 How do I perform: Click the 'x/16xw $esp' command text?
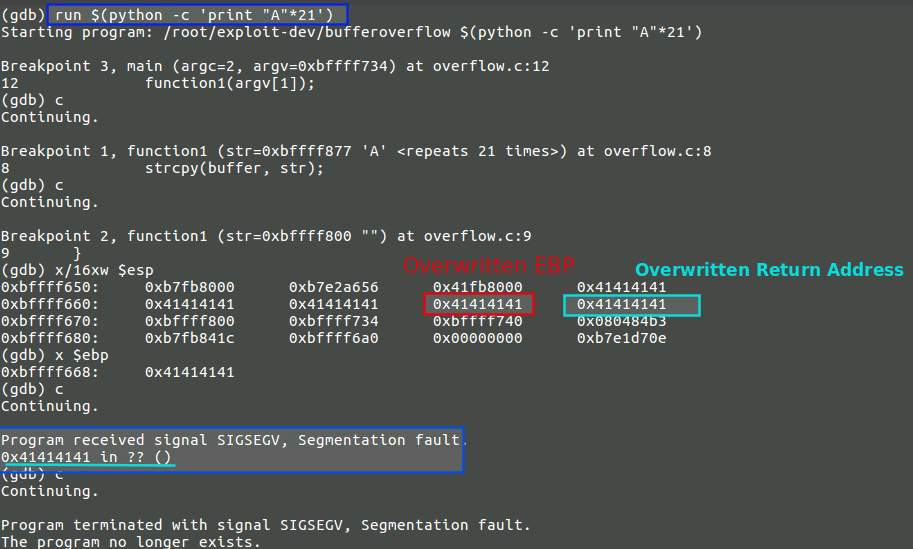(100, 270)
